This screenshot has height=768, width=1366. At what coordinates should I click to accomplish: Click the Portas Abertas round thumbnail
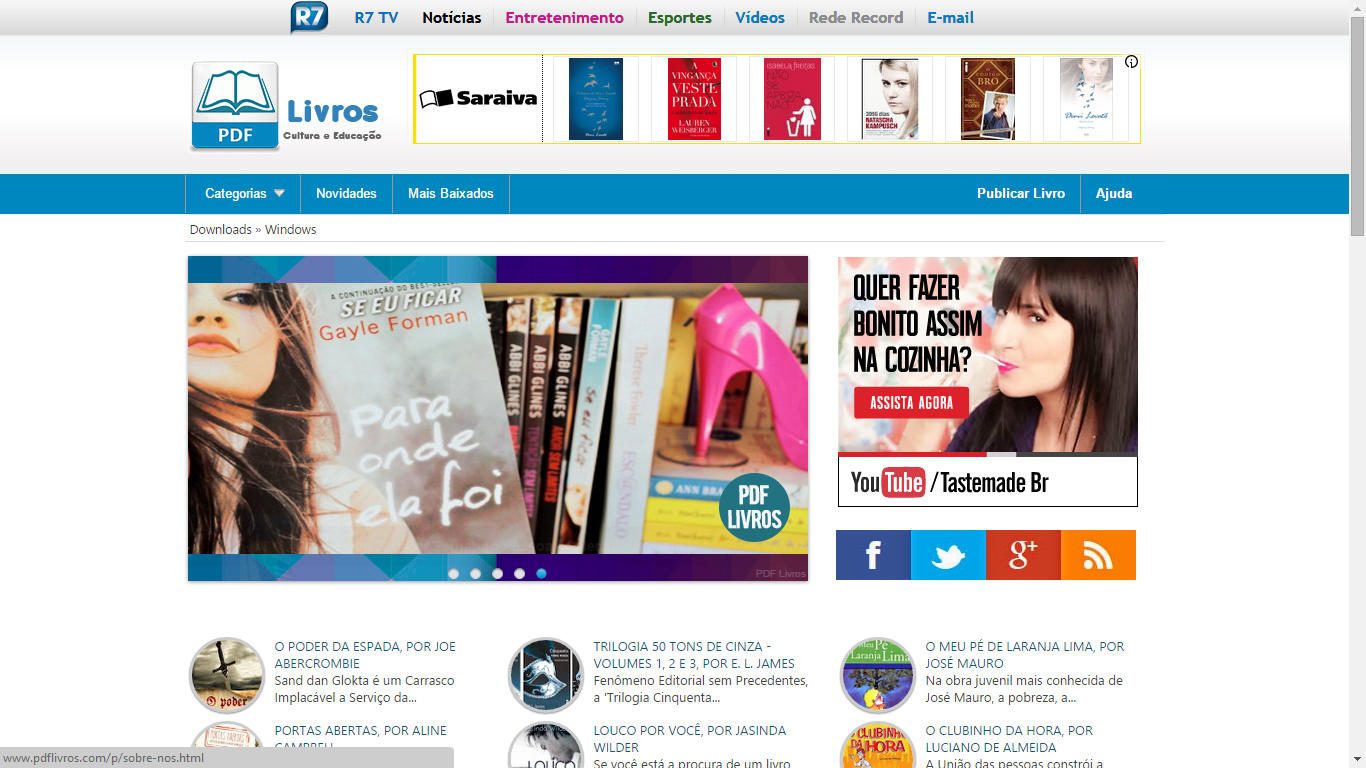pos(227,735)
